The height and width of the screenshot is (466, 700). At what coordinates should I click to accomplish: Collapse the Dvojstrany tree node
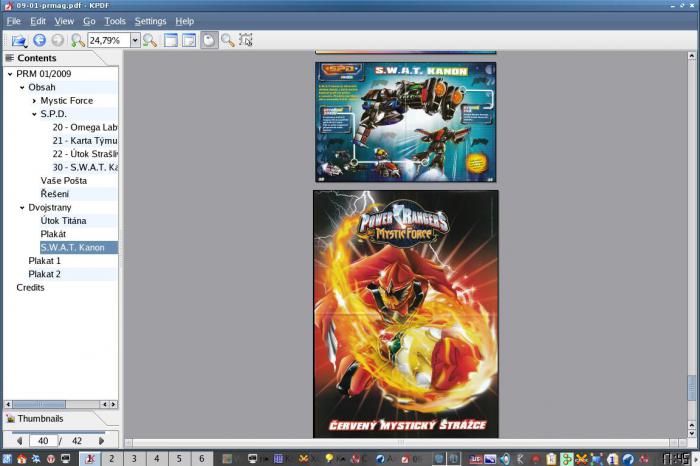tap(22, 208)
